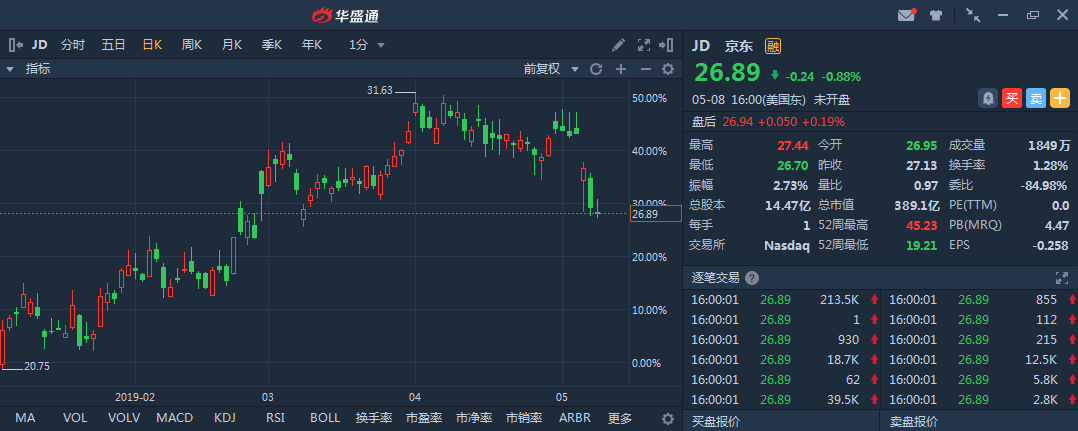This screenshot has height=431, width=1078.
Task: Click the blue 卖 sell button
Action: [x=1036, y=98]
